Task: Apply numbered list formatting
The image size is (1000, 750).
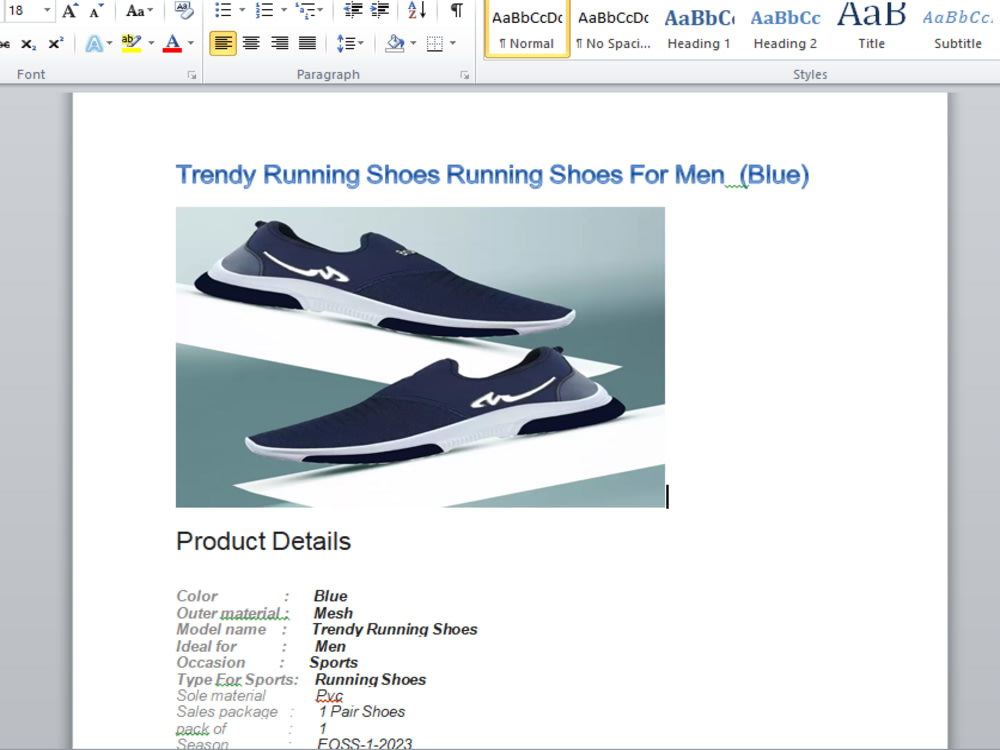Action: point(264,10)
